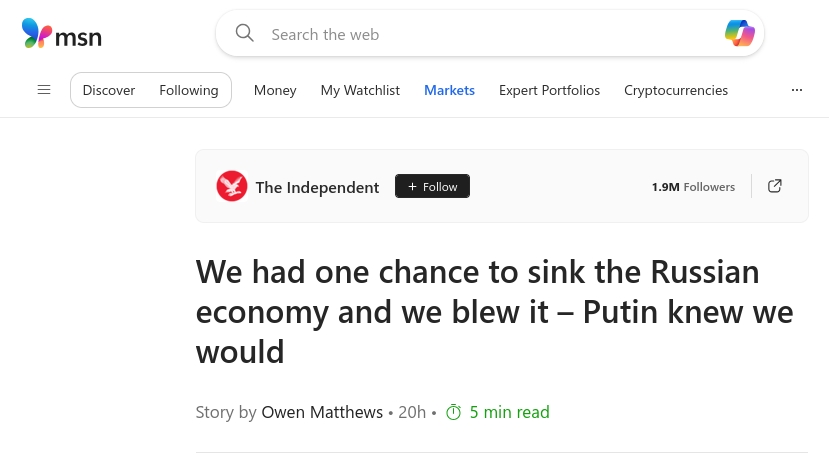The image size is (829, 462).
Task: Open the article in a new window icon
Action: click(775, 186)
